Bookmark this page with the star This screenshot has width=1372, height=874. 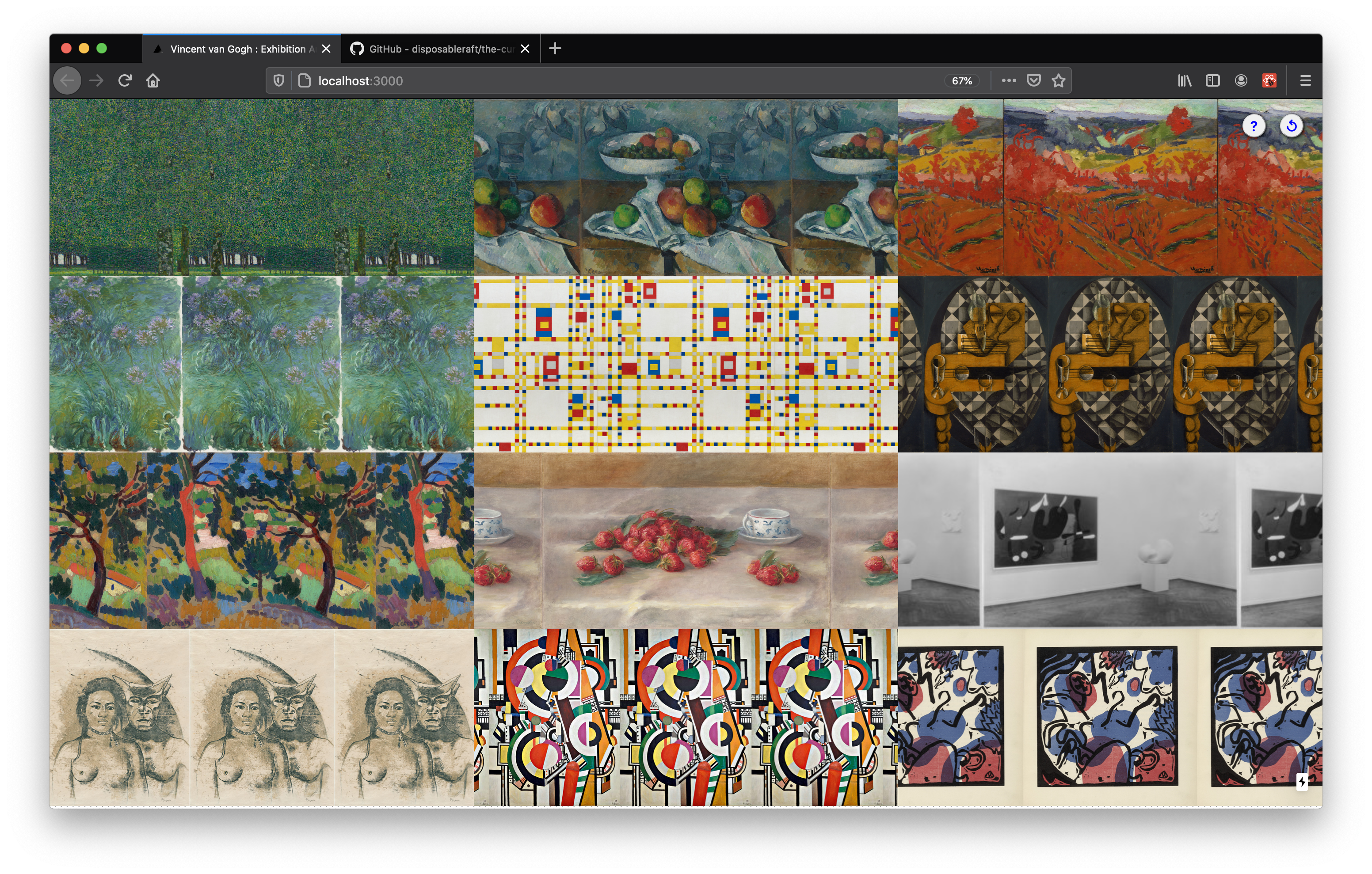click(x=1058, y=81)
